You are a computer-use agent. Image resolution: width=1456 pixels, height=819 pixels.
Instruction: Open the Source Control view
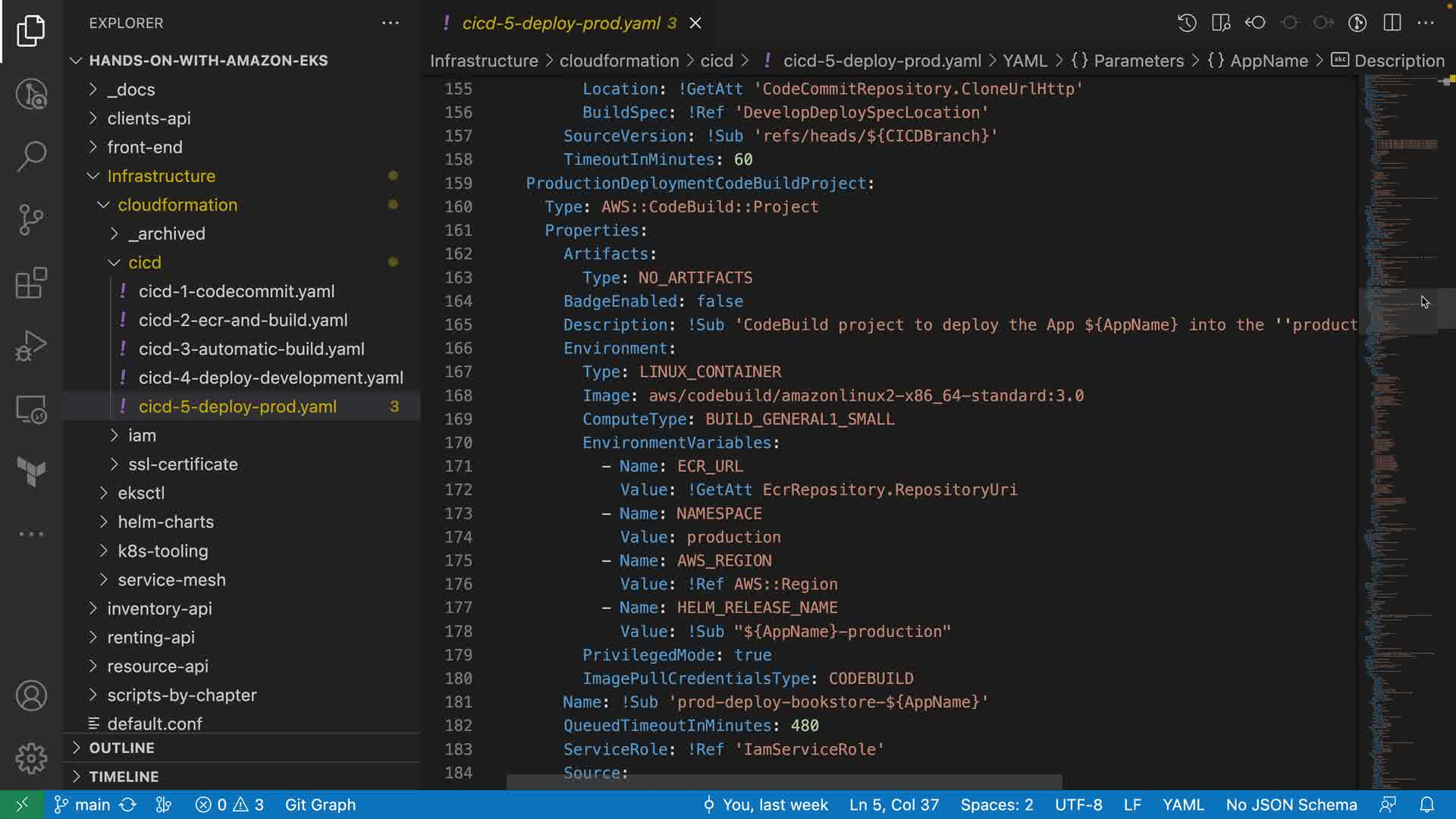click(31, 220)
